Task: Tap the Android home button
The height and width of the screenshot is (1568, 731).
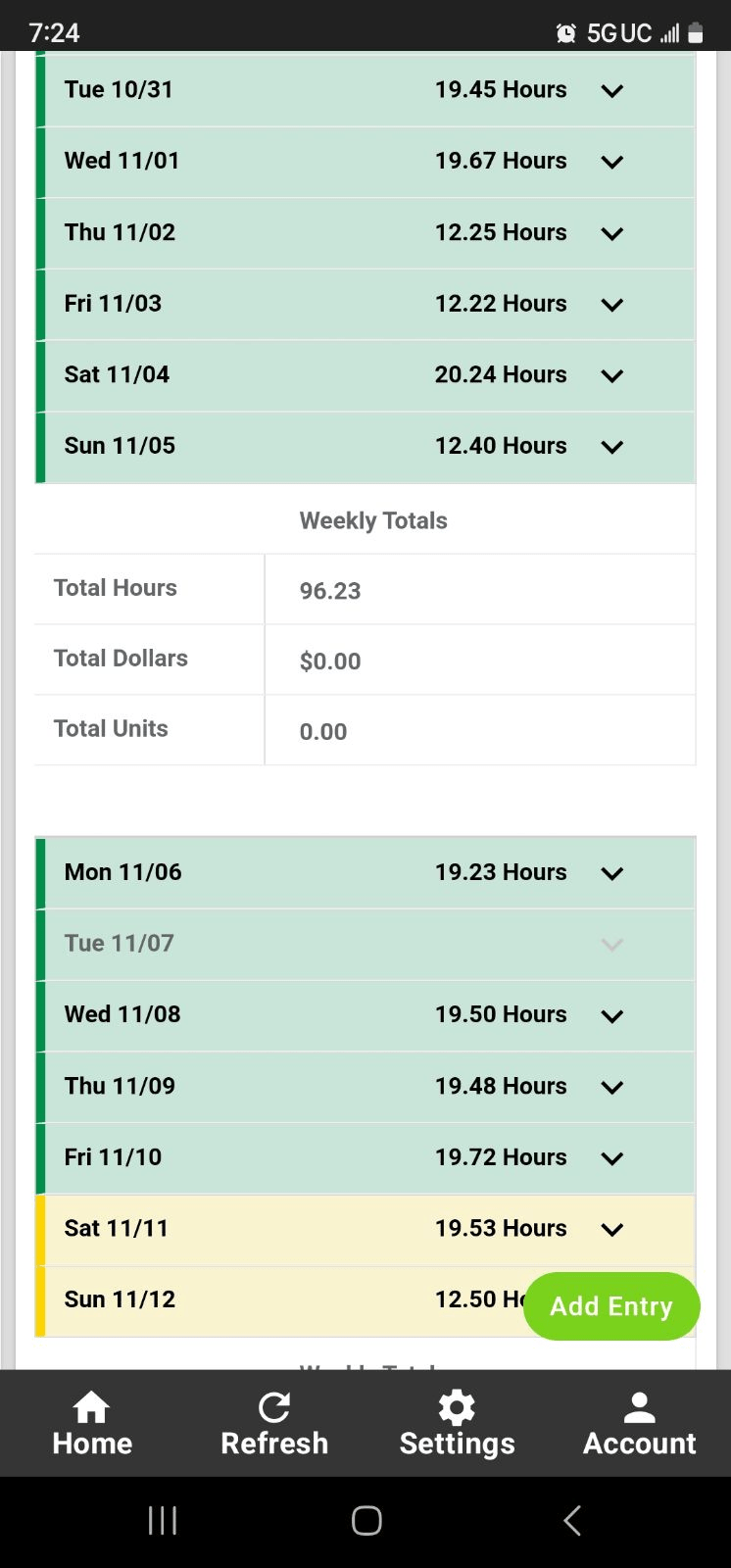Action: coord(366,1520)
